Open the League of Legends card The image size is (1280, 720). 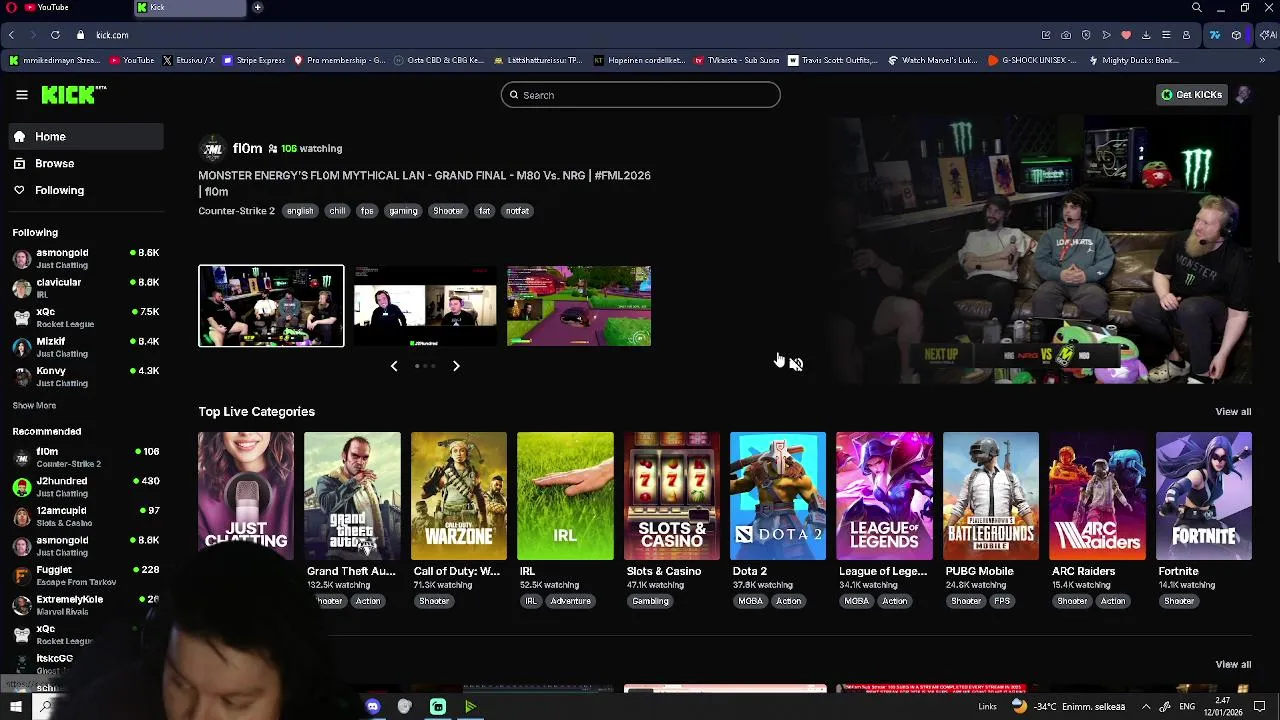click(x=884, y=496)
